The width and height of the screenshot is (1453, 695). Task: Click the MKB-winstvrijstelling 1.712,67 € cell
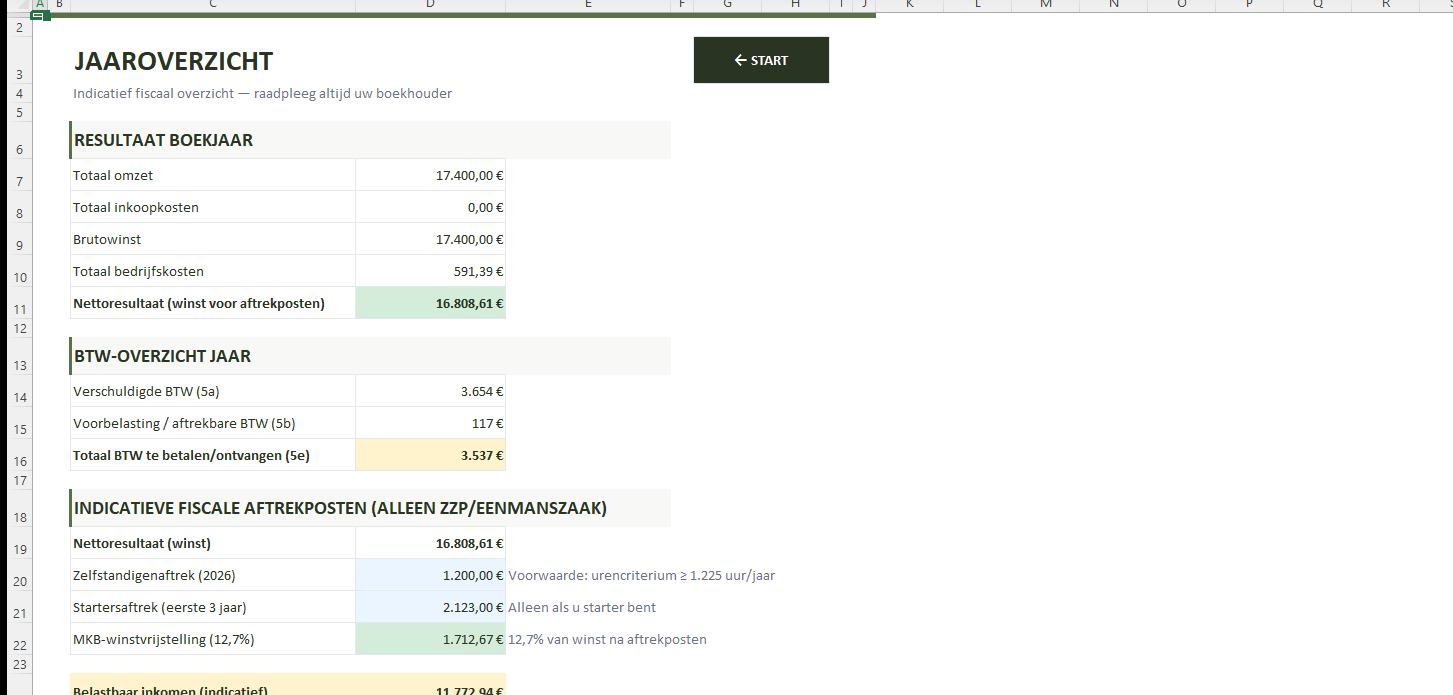(430, 639)
